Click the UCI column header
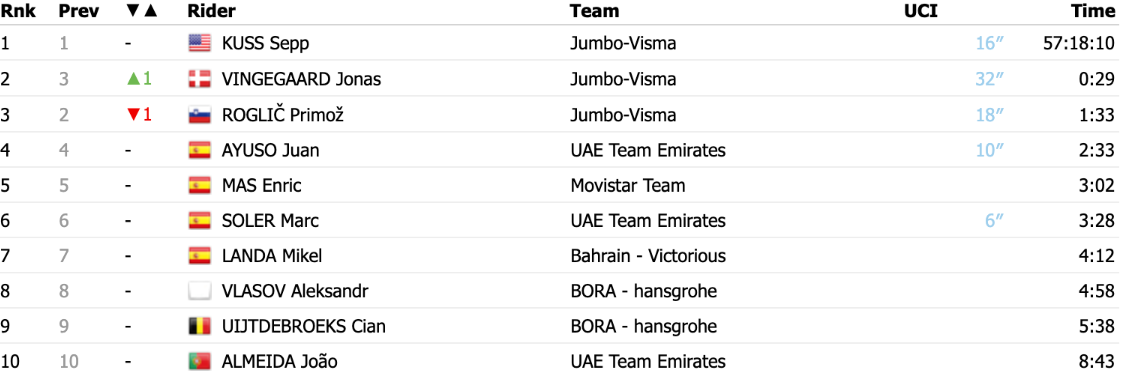Image resolution: width=1124 pixels, height=374 pixels. coord(920,11)
